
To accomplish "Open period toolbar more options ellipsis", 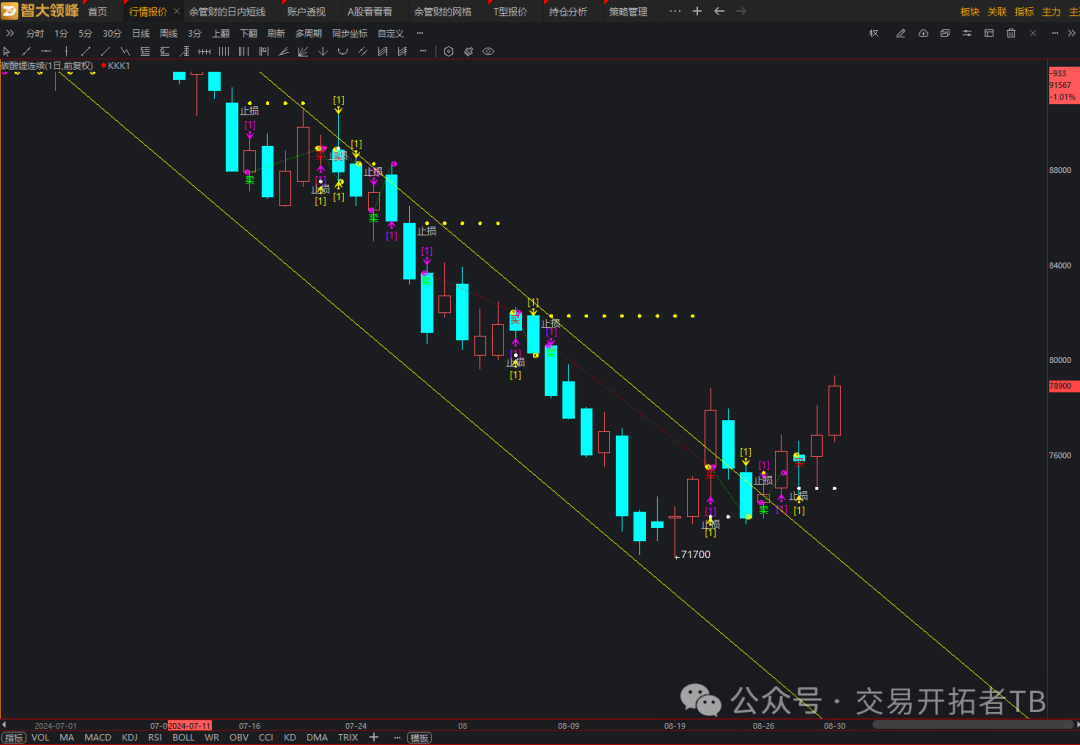I will coord(420,33).
